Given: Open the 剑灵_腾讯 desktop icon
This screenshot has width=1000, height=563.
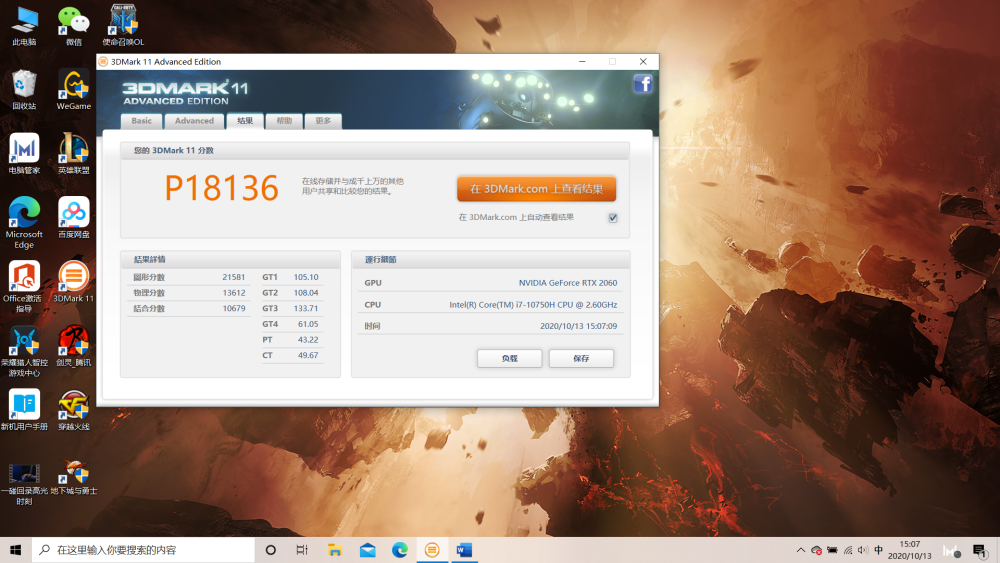Looking at the screenshot, I should click(74, 346).
